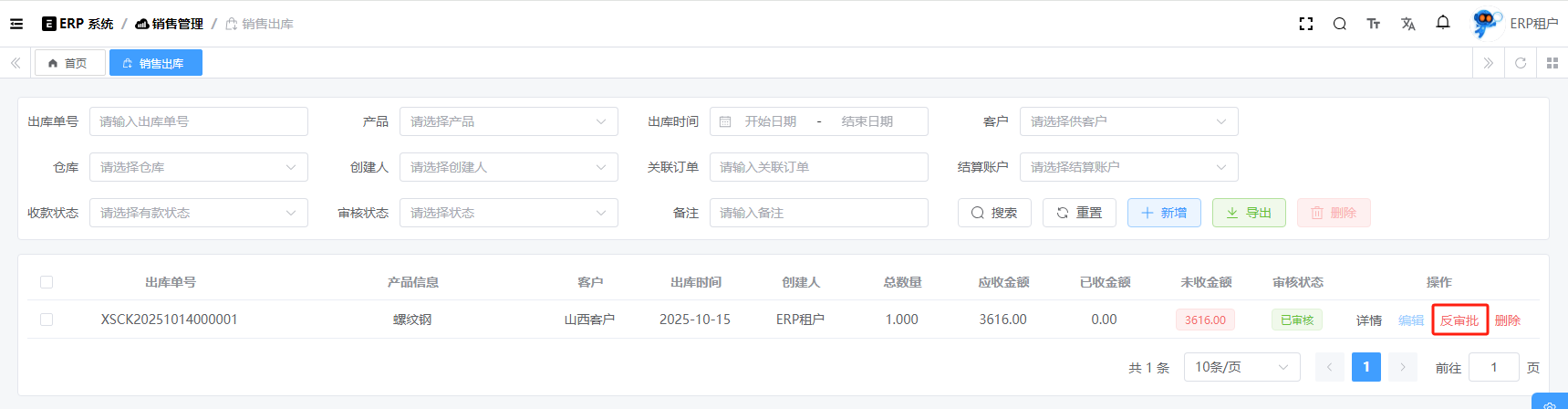Check the row XSCK20251014000001 checkbox

[47, 320]
